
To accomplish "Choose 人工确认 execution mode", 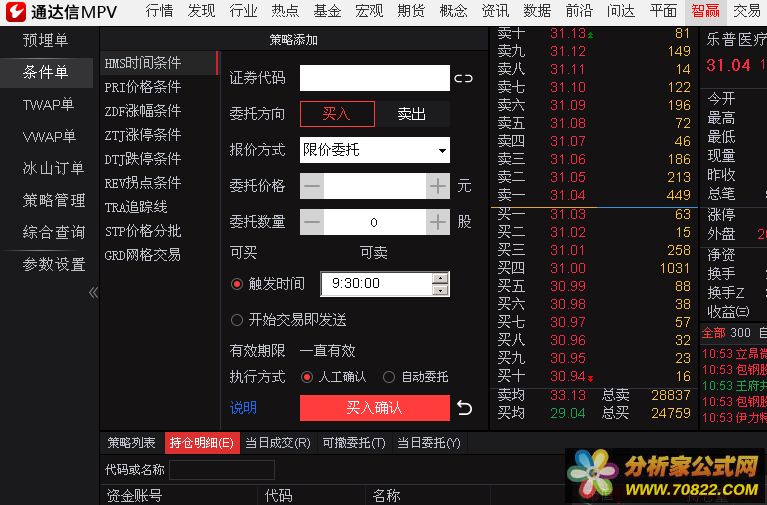I will pos(307,377).
